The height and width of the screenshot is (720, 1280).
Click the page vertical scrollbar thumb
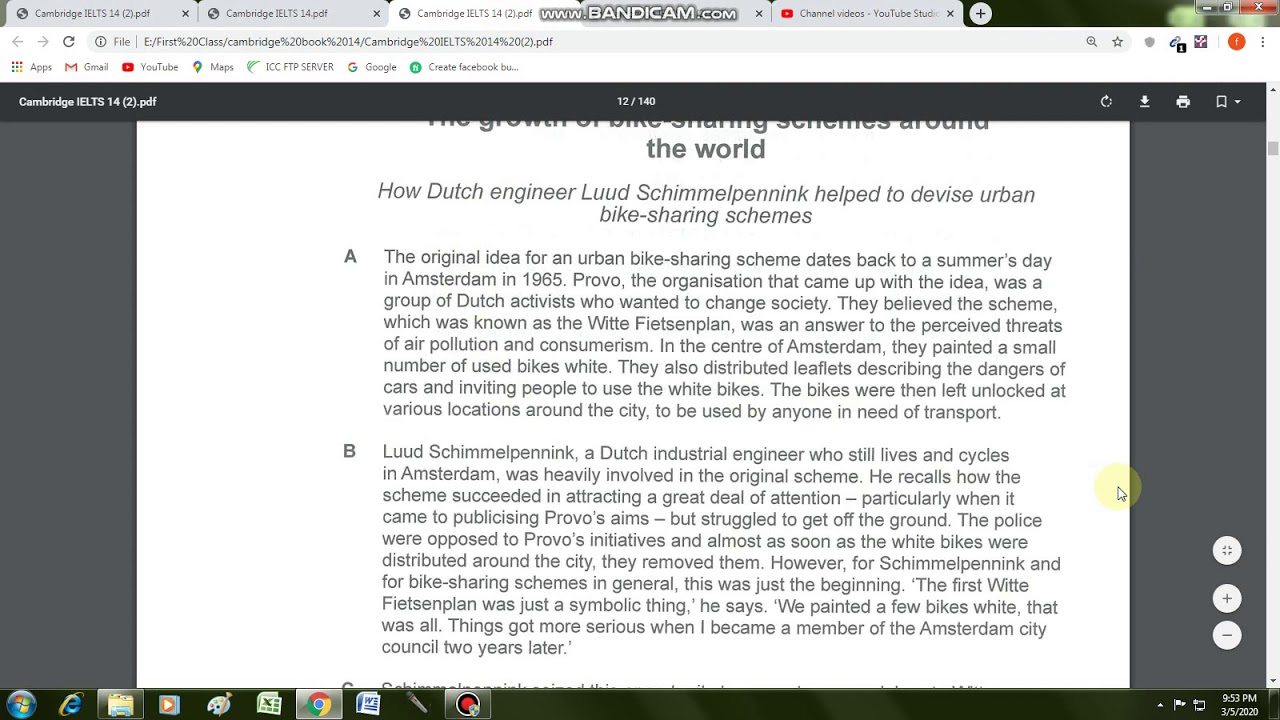[x=1272, y=148]
